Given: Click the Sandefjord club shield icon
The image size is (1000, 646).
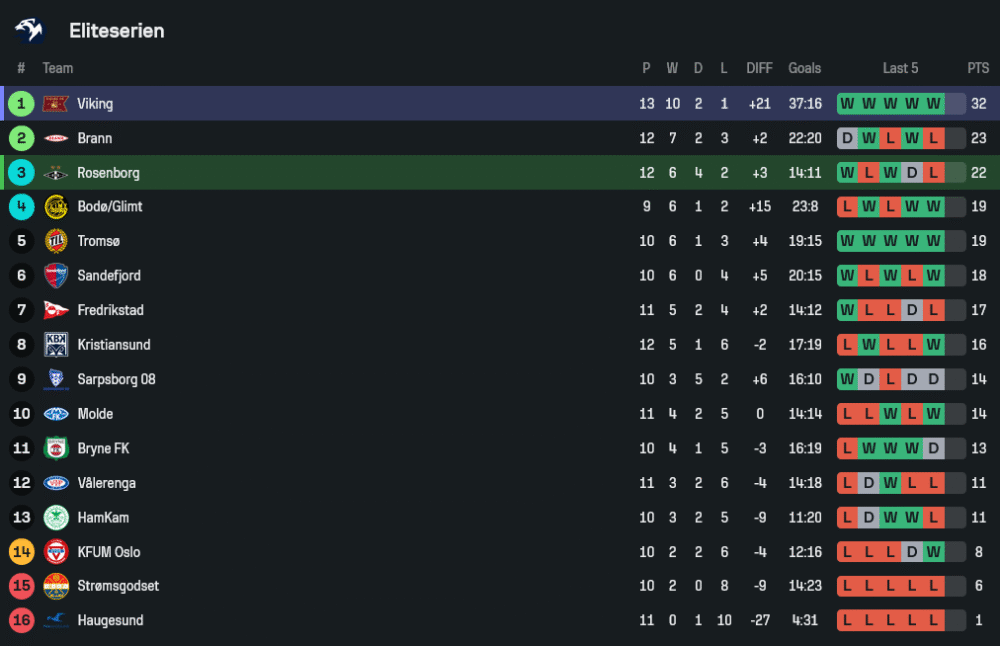Looking at the screenshot, I should pos(55,276).
